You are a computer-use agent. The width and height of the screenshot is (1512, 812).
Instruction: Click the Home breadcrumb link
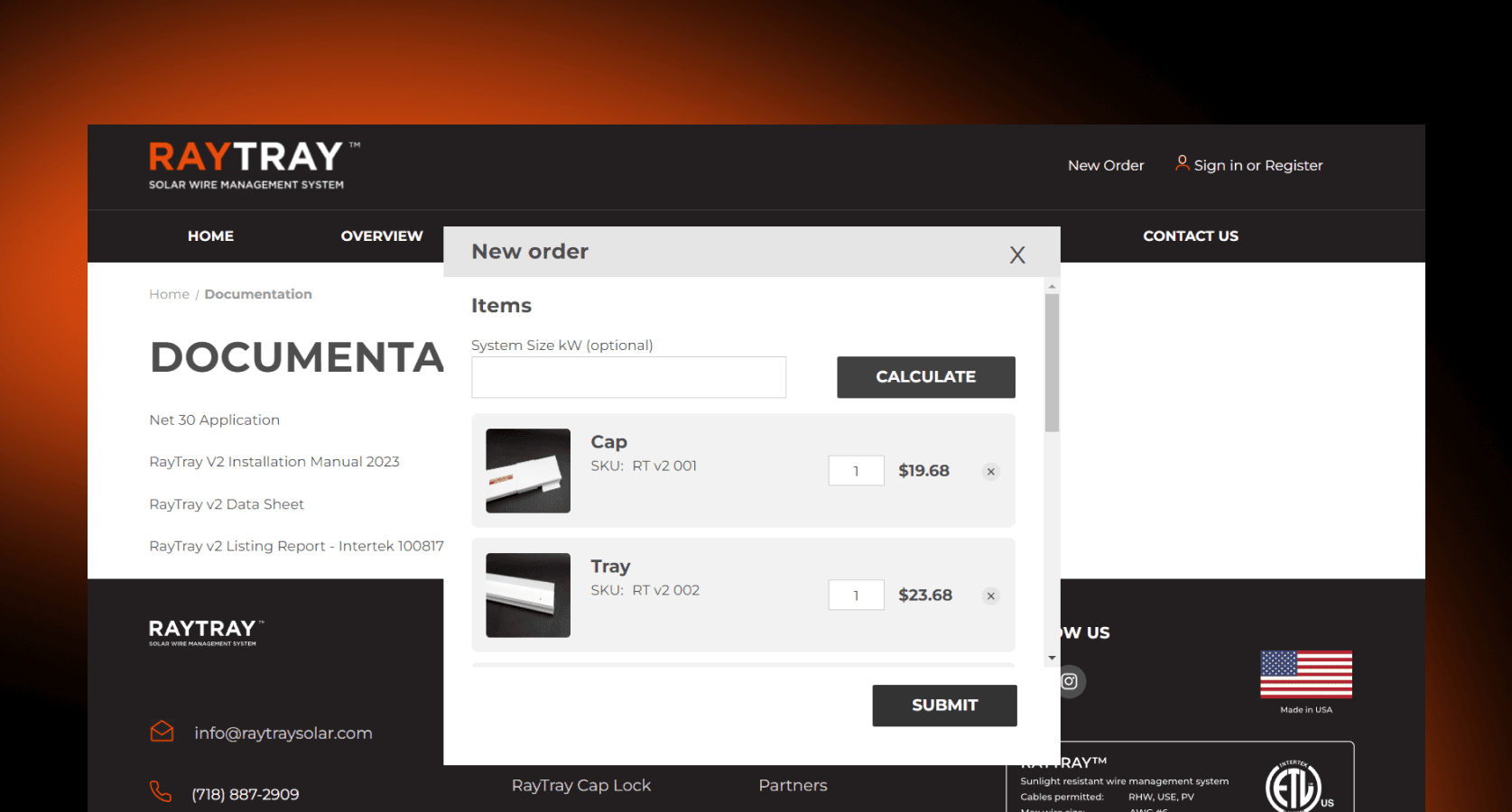tap(169, 294)
